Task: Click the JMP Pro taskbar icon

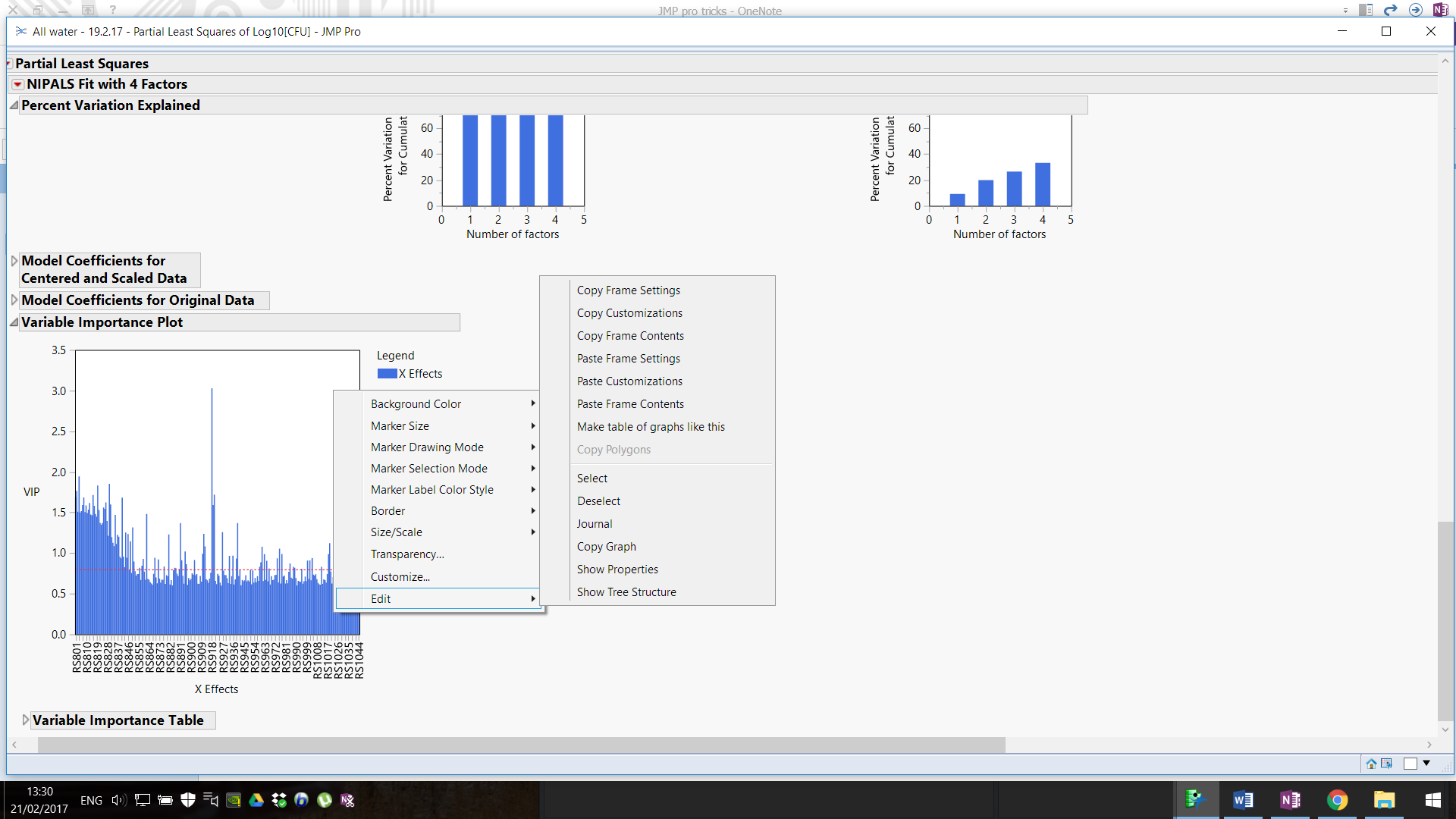Action: coord(1196,800)
